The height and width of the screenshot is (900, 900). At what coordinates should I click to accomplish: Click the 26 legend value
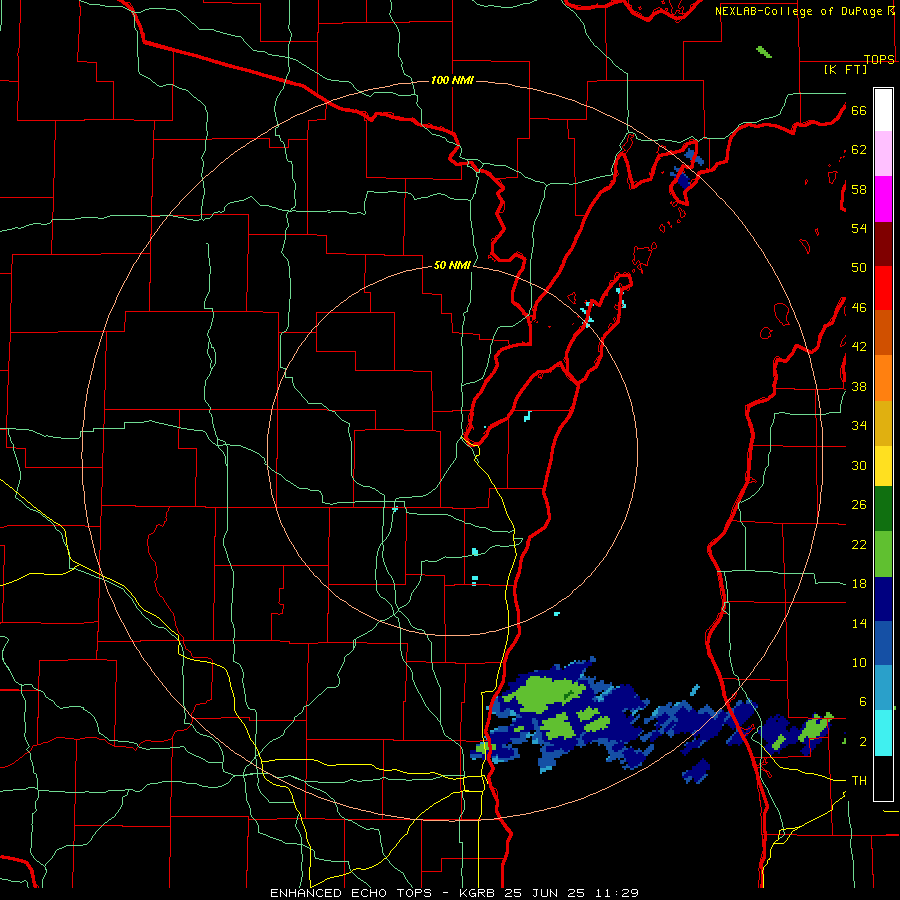[x=859, y=505]
